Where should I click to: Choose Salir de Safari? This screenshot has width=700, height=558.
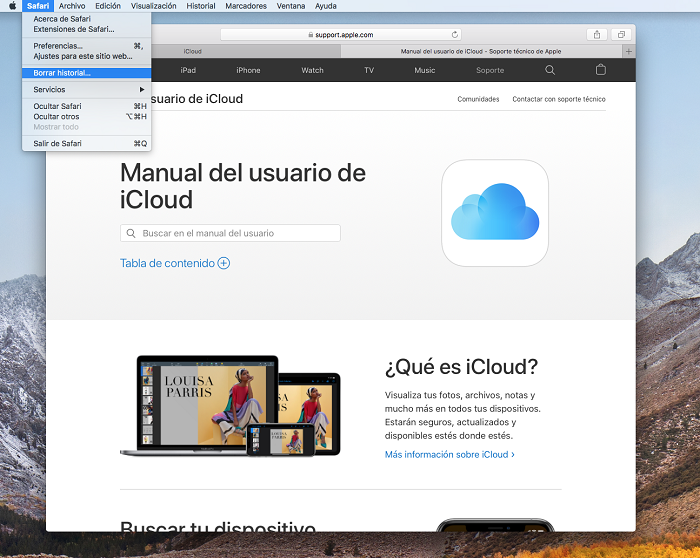pyautogui.click(x=57, y=143)
